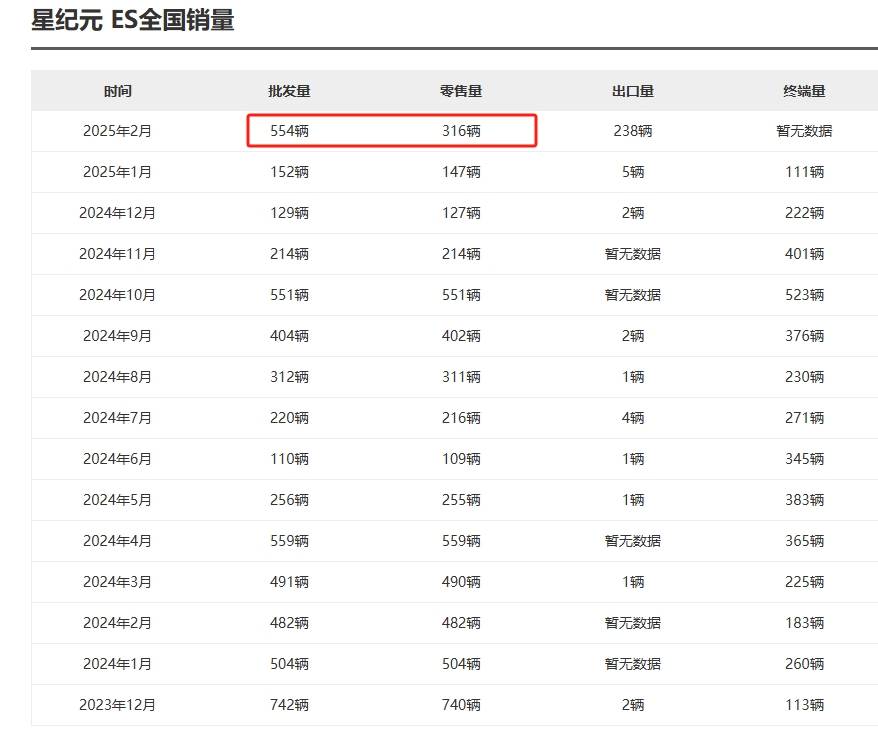Click the 230辆 terminal value
Screen dimensions: 878x729
click(804, 377)
